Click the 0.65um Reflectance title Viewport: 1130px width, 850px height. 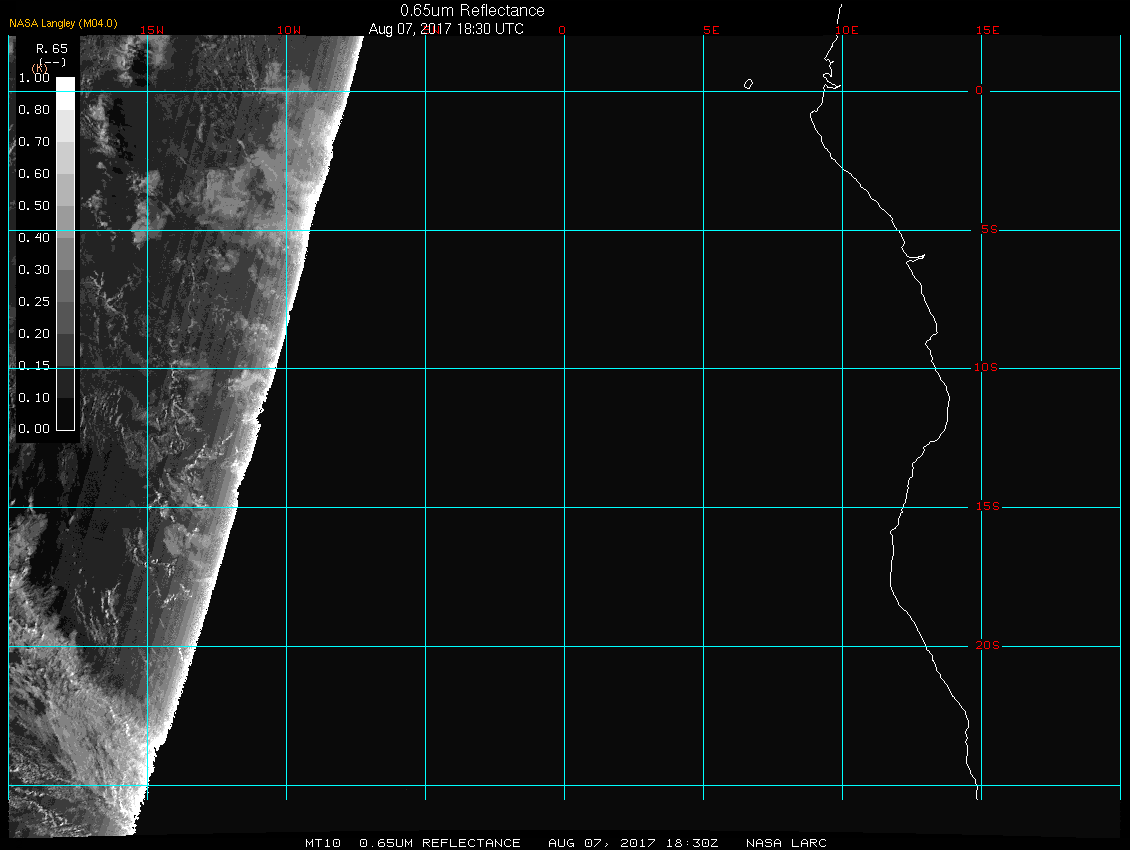[x=472, y=10]
